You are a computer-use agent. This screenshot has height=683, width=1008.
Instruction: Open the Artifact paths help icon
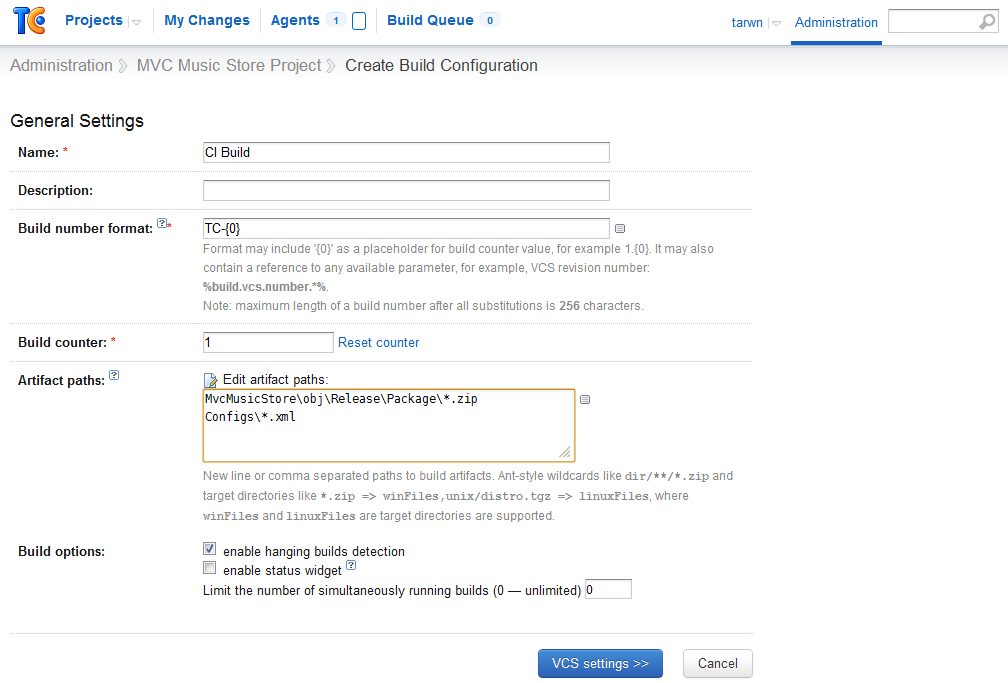pyautogui.click(x=114, y=375)
